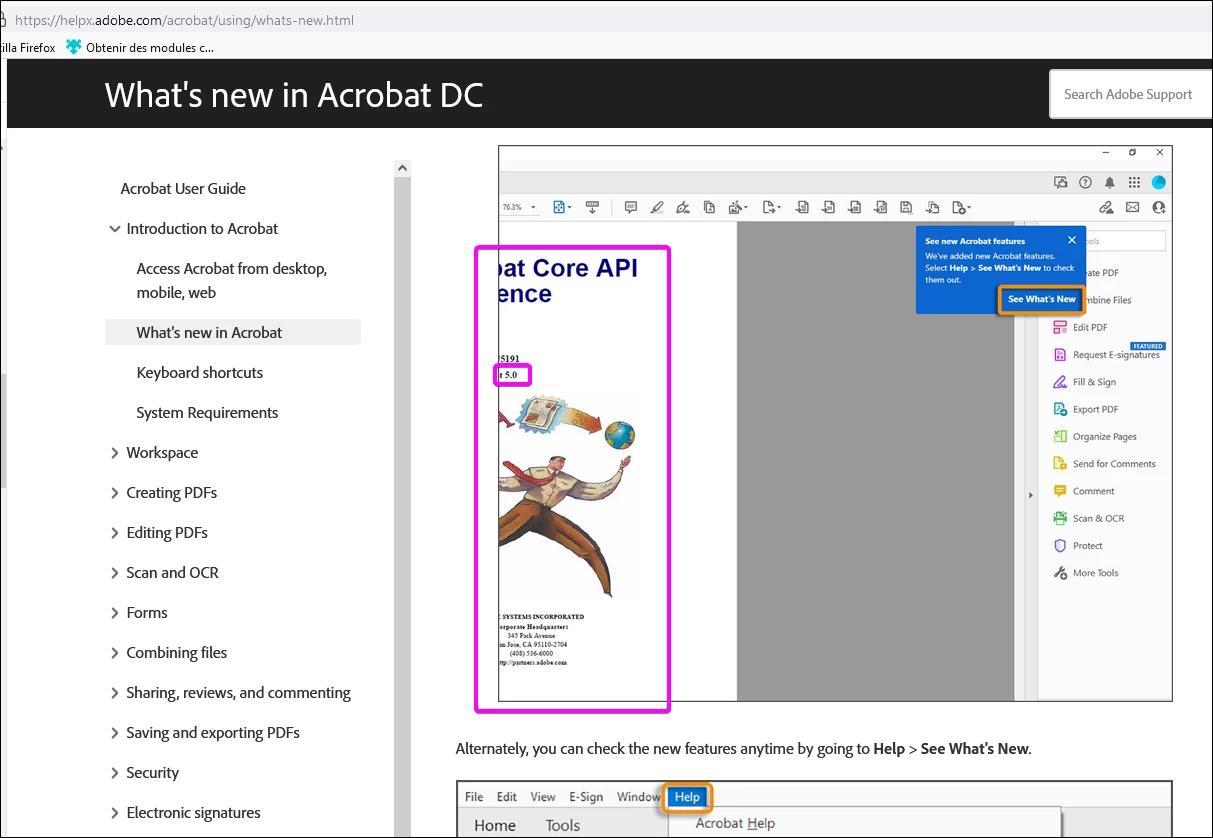Select What's new in Acrobat sidebar item
Screen dimensions: 1213x838
coord(232,332)
